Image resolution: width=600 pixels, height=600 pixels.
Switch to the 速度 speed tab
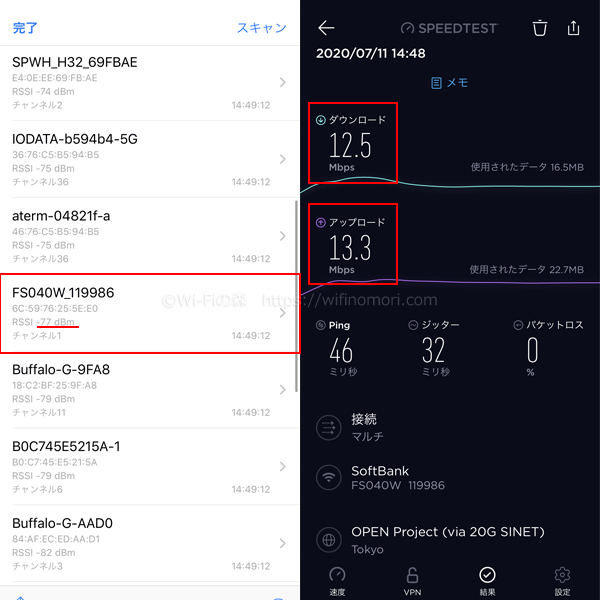point(337,581)
